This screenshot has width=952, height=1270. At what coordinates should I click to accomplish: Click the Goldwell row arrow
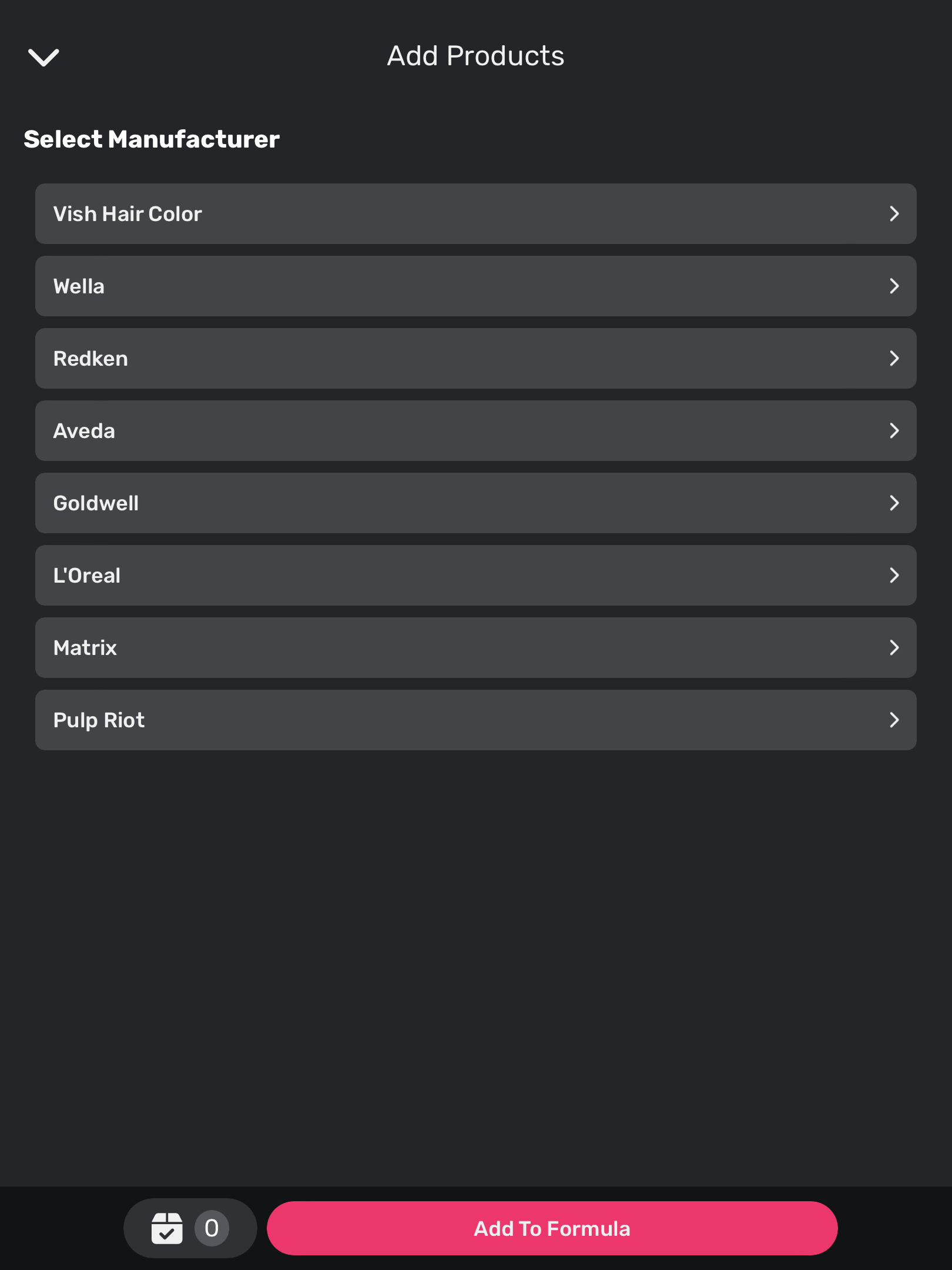click(894, 503)
